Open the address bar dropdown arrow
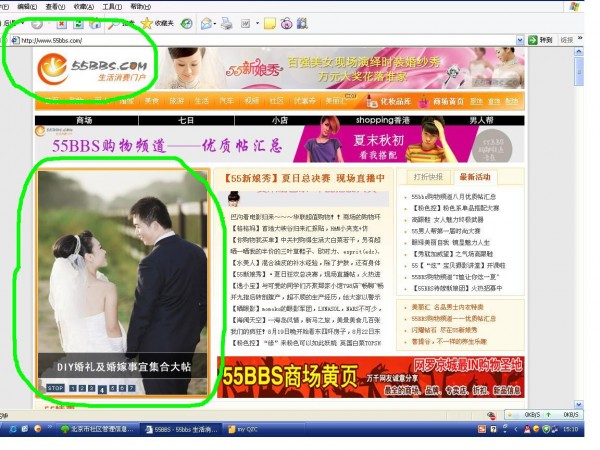600x450 pixels. pyautogui.click(x=520, y=40)
